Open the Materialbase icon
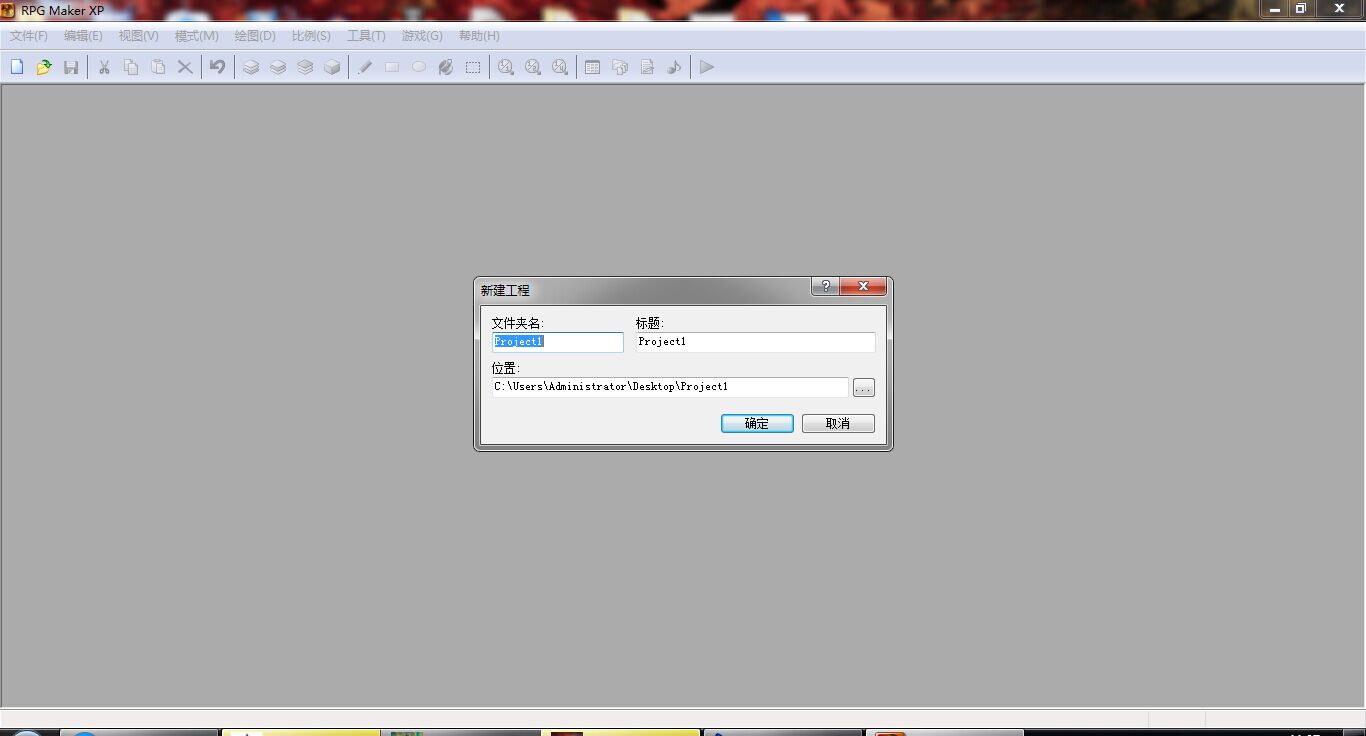 point(620,67)
